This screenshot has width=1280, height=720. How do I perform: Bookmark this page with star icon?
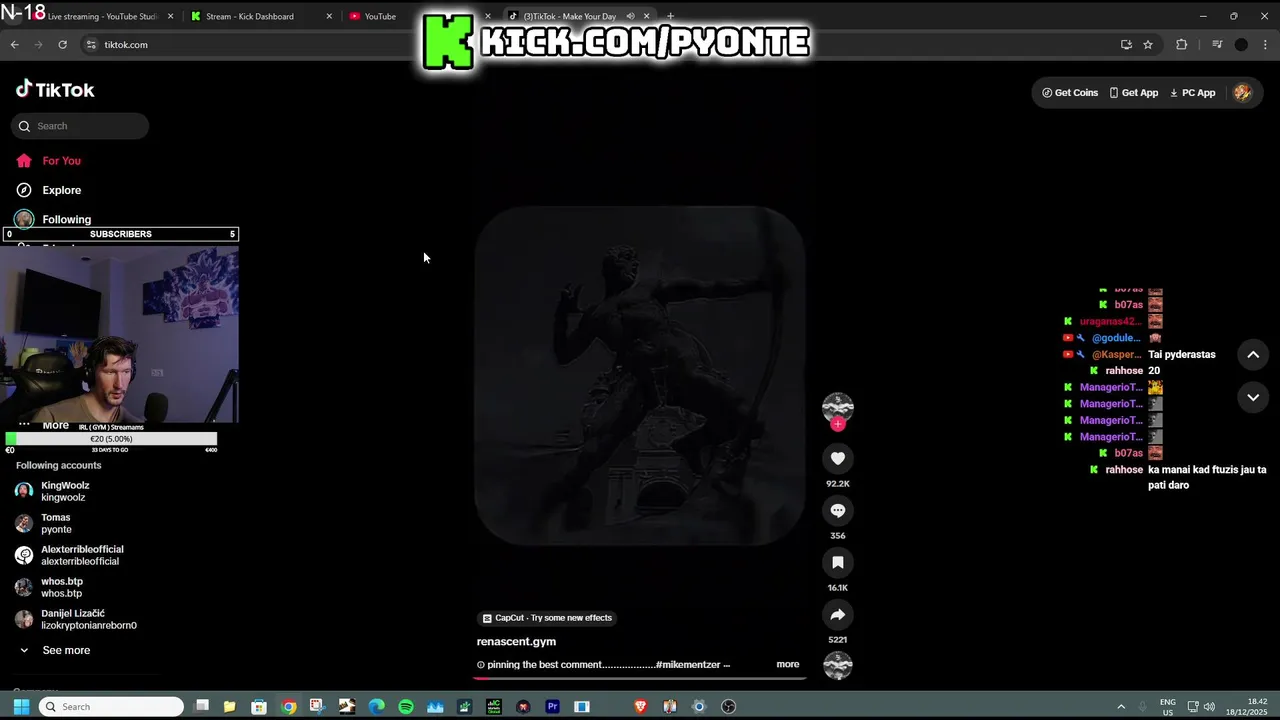click(1148, 45)
